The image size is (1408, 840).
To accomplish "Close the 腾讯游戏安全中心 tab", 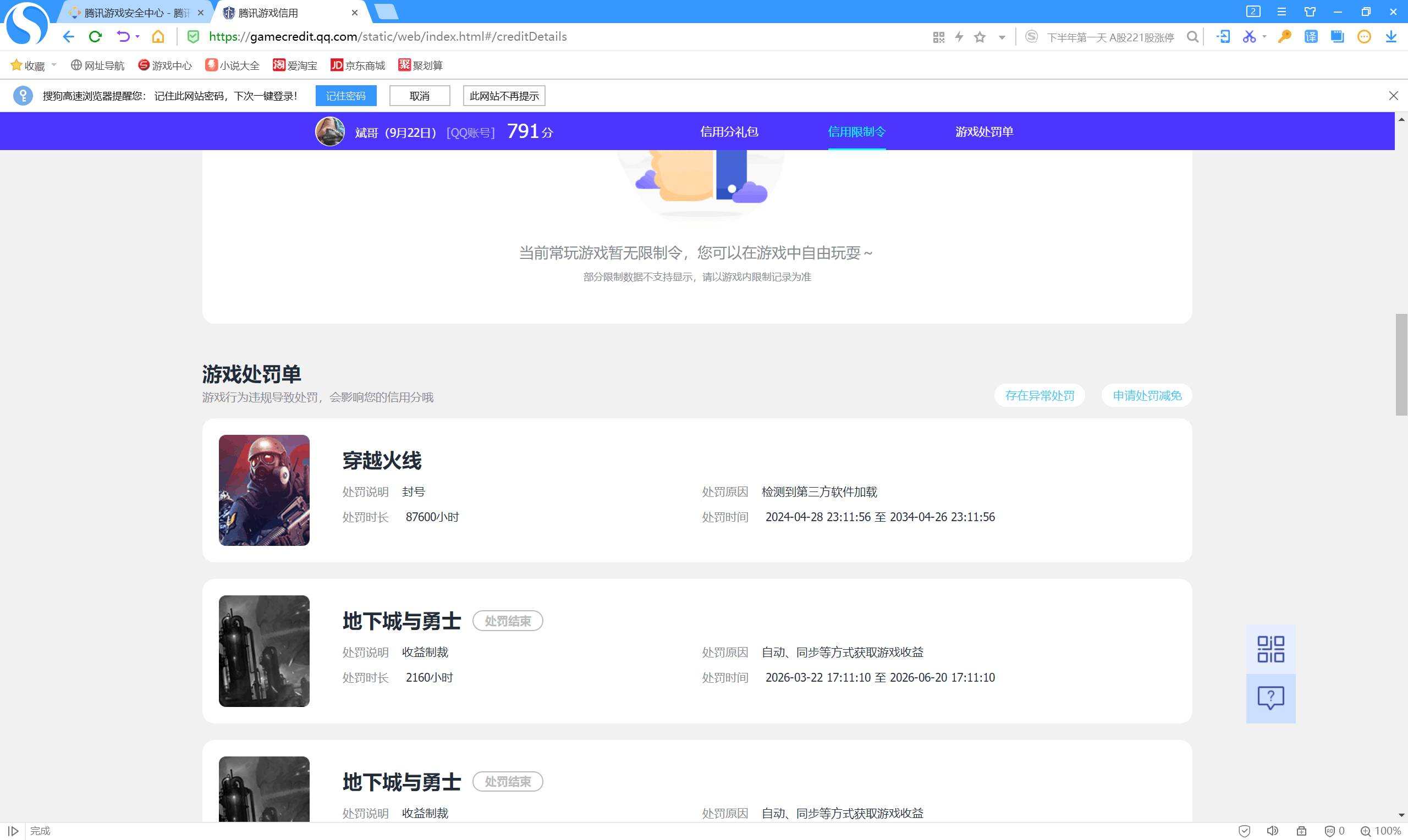I will pyautogui.click(x=200, y=13).
